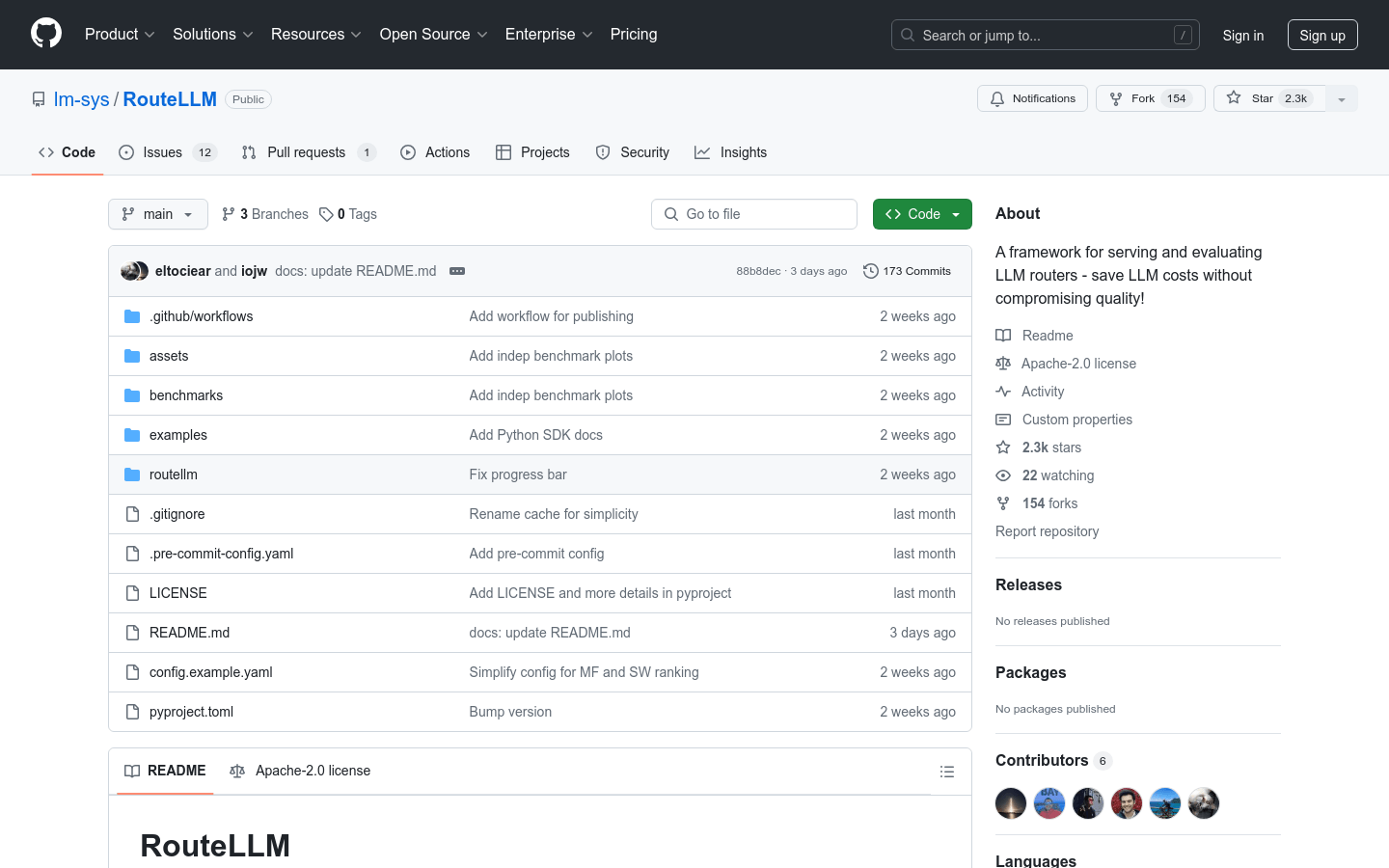
Task: Click the Sign up button
Action: [x=1321, y=35]
